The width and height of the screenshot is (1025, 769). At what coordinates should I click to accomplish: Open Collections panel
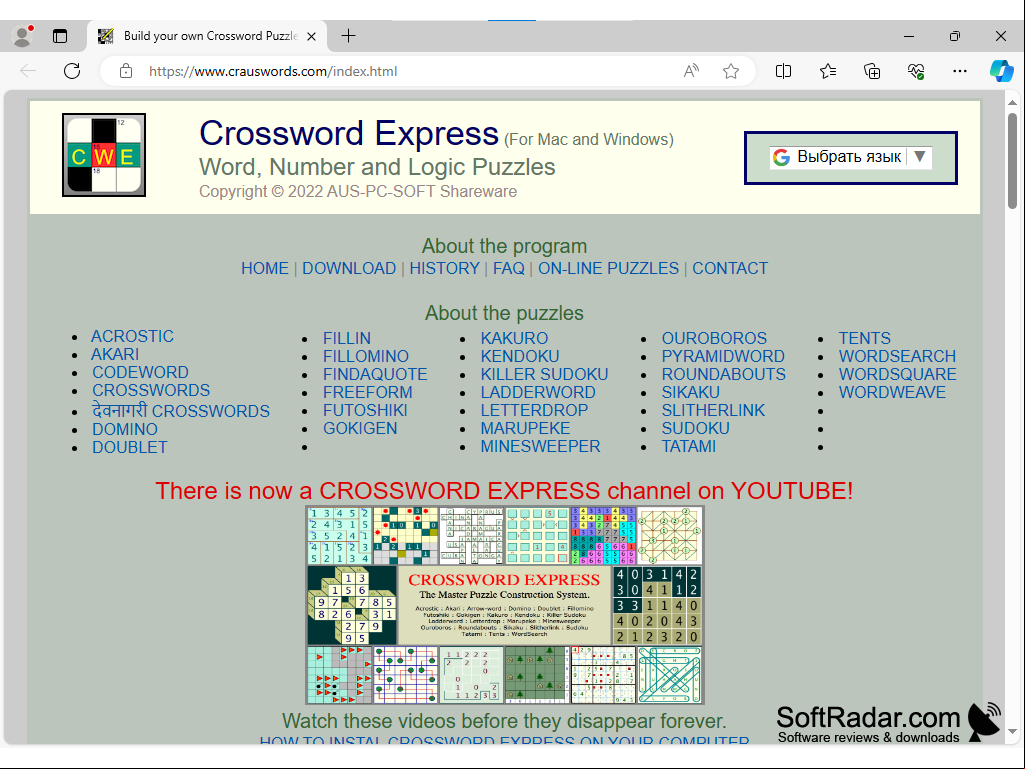tap(872, 71)
